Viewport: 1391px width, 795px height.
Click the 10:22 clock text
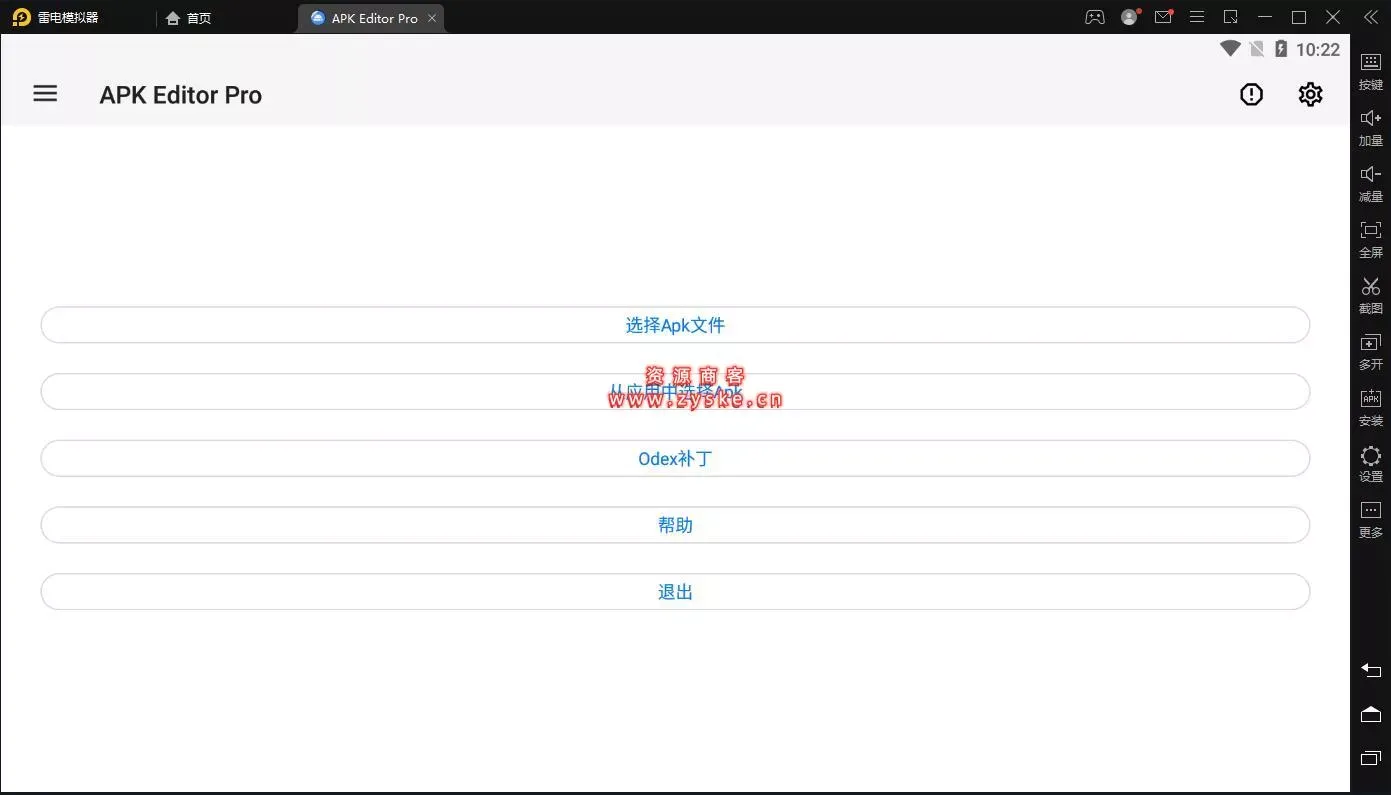[1318, 49]
